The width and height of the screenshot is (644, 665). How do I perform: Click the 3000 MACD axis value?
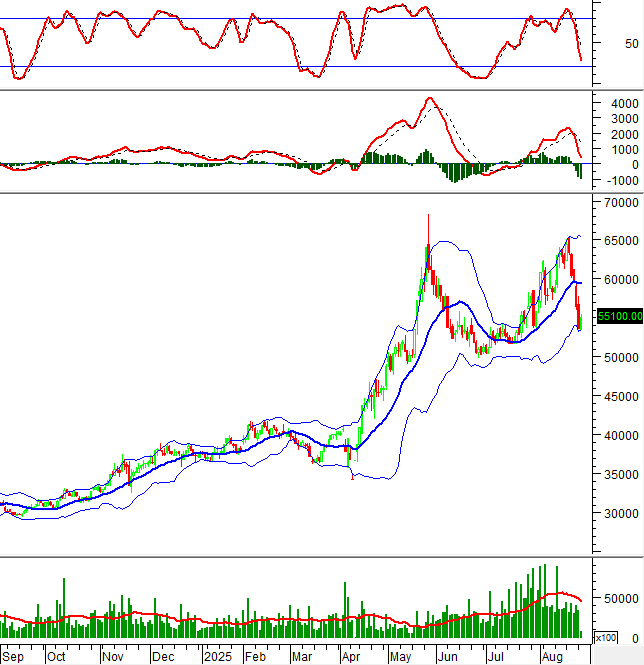coord(624,119)
